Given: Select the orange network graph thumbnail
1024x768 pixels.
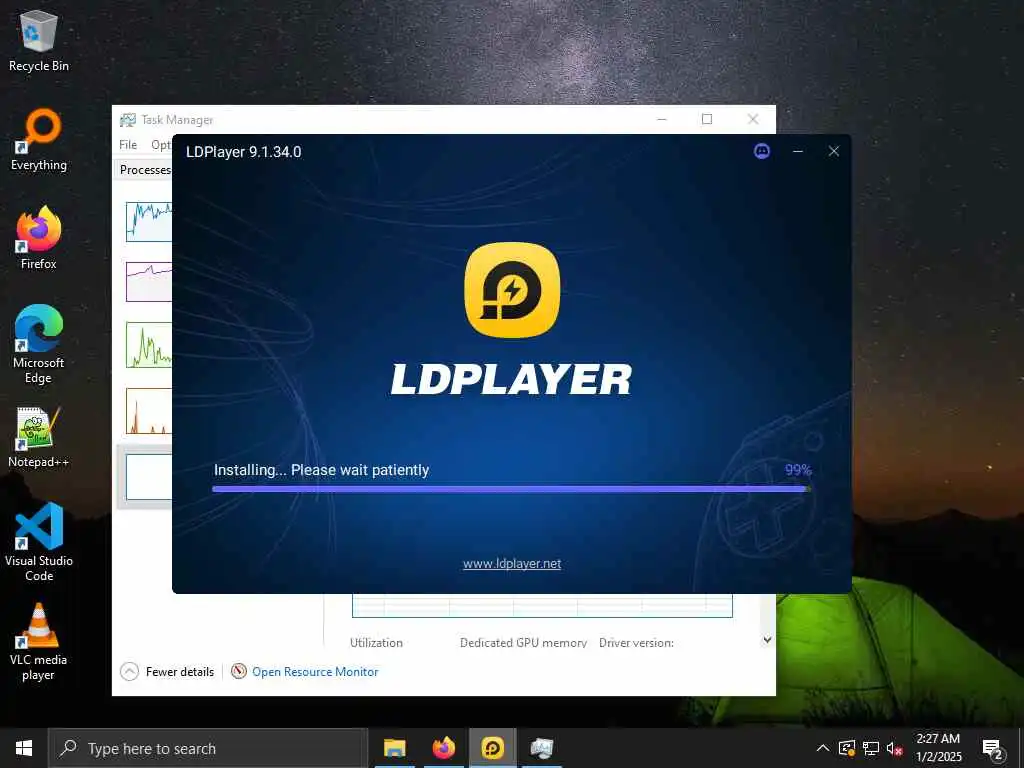Looking at the screenshot, I should point(149,411).
